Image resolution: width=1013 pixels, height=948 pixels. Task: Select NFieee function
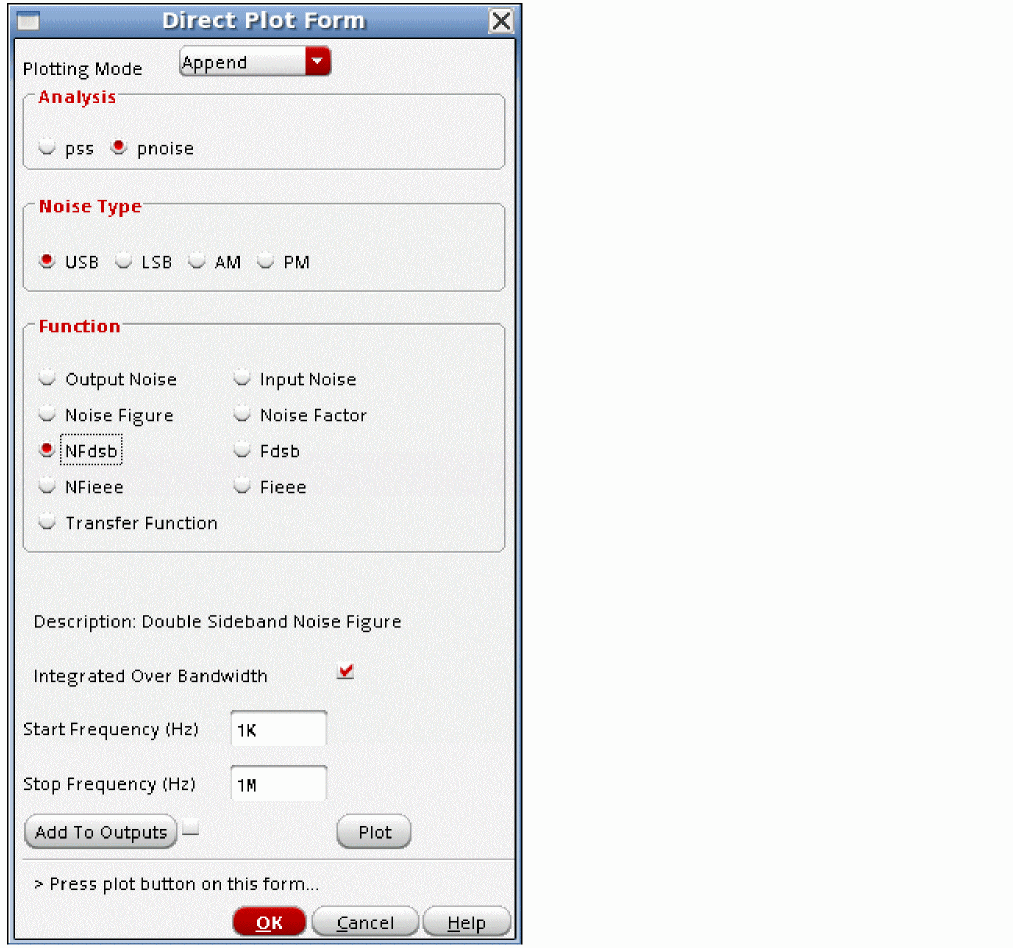pyautogui.click(x=47, y=486)
